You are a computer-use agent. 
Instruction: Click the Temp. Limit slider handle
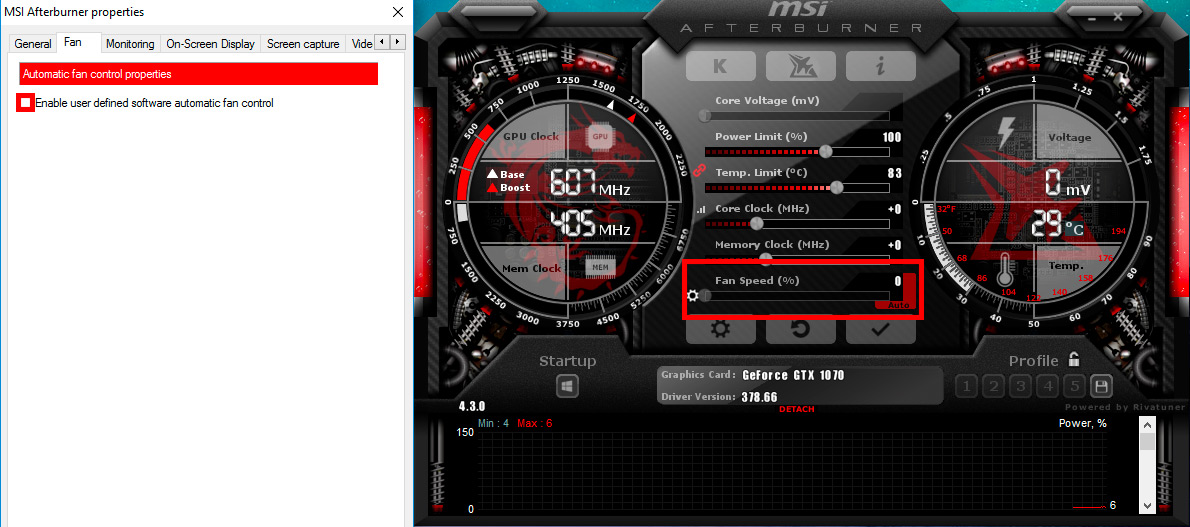pos(836,188)
